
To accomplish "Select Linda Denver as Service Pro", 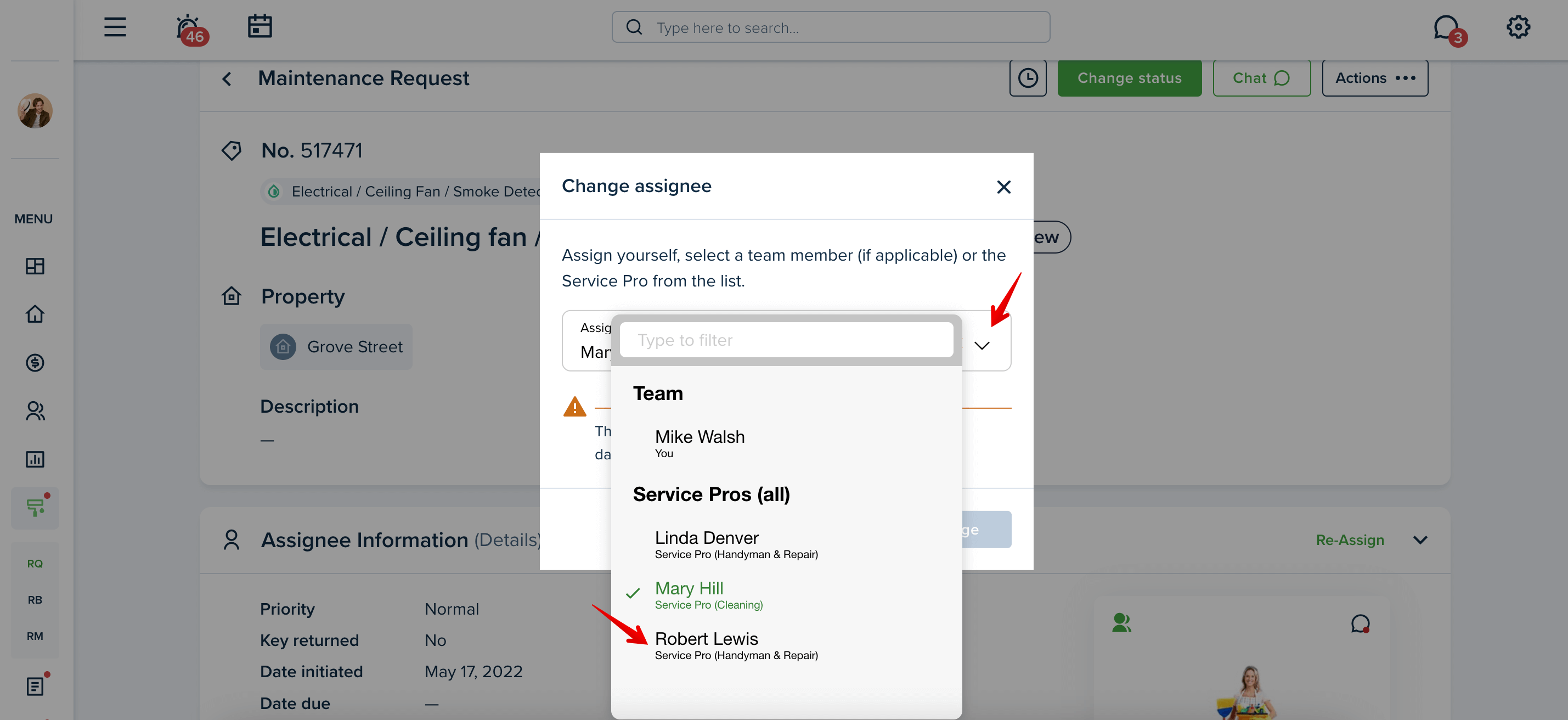I will point(786,544).
